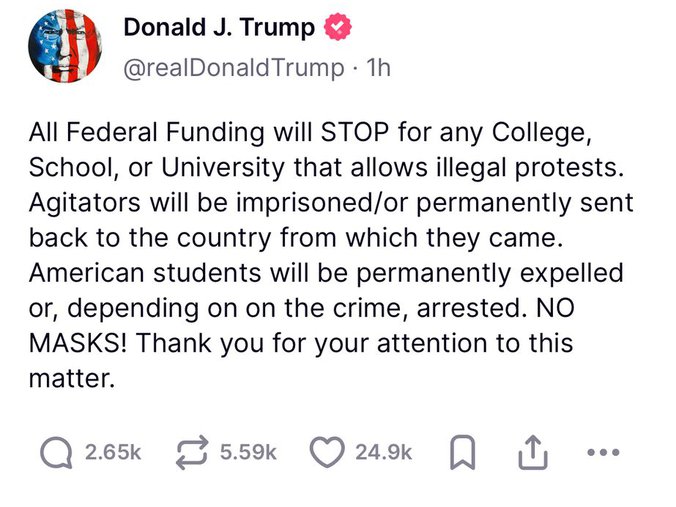The image size is (676, 507).
Task: View the 24.9k likes count
Action: coord(384,452)
